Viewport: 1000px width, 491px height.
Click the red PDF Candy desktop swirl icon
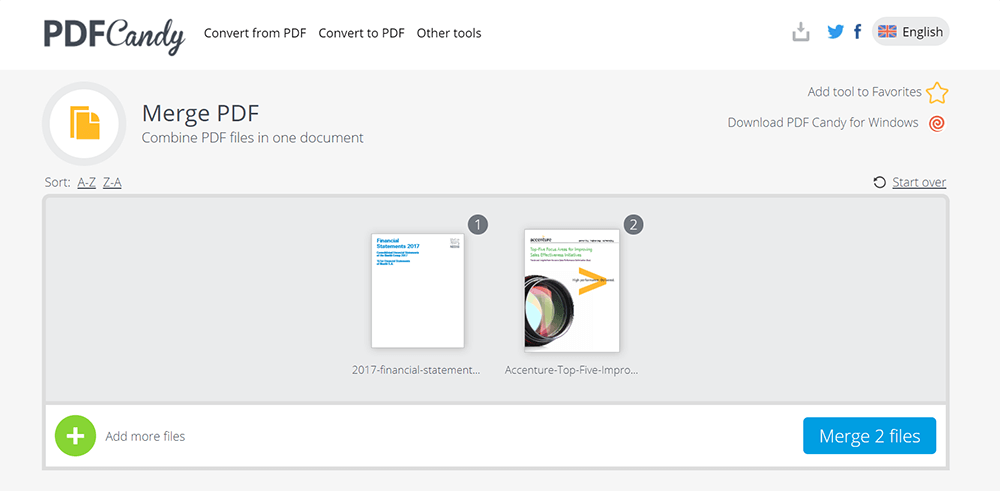(937, 124)
